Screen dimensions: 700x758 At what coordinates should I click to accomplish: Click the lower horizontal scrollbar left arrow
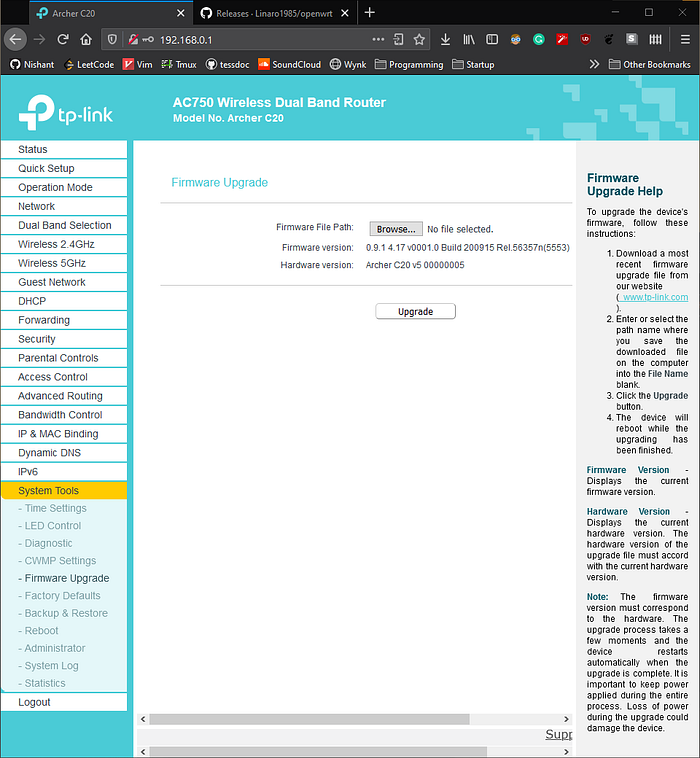point(143,752)
